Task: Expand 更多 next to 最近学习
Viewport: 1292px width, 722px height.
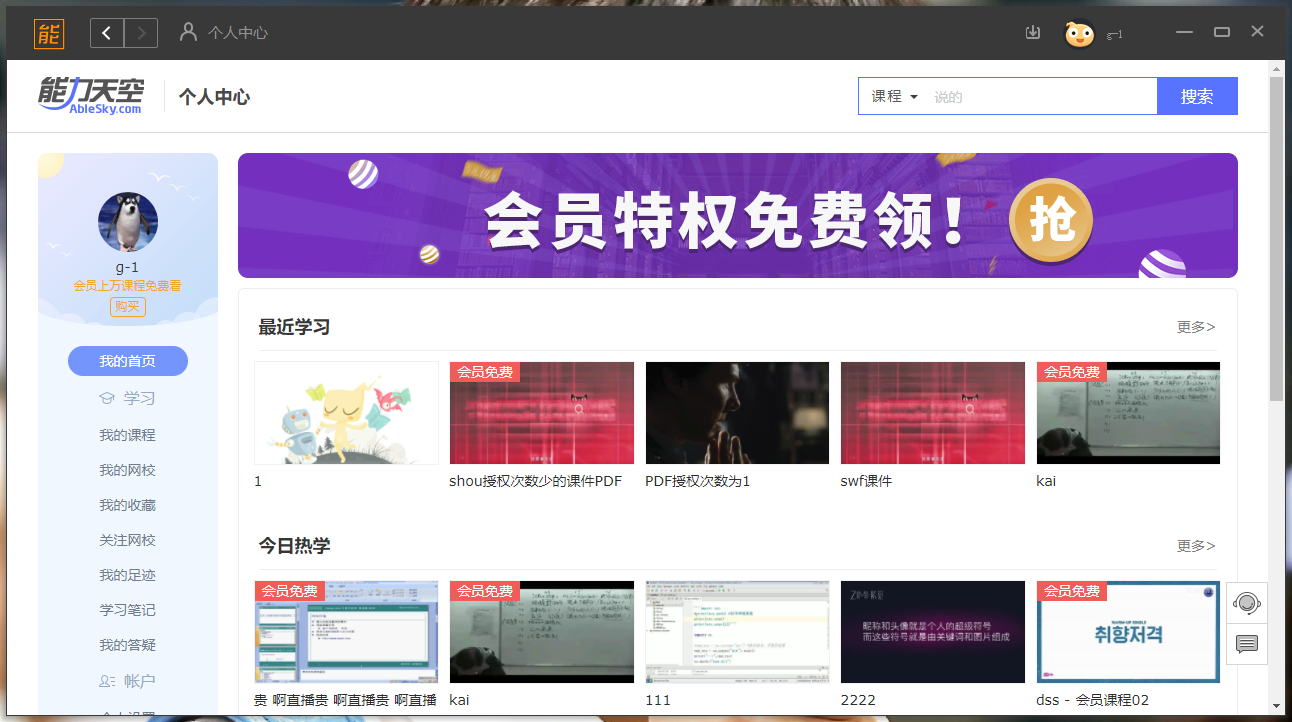Action: [1195, 327]
